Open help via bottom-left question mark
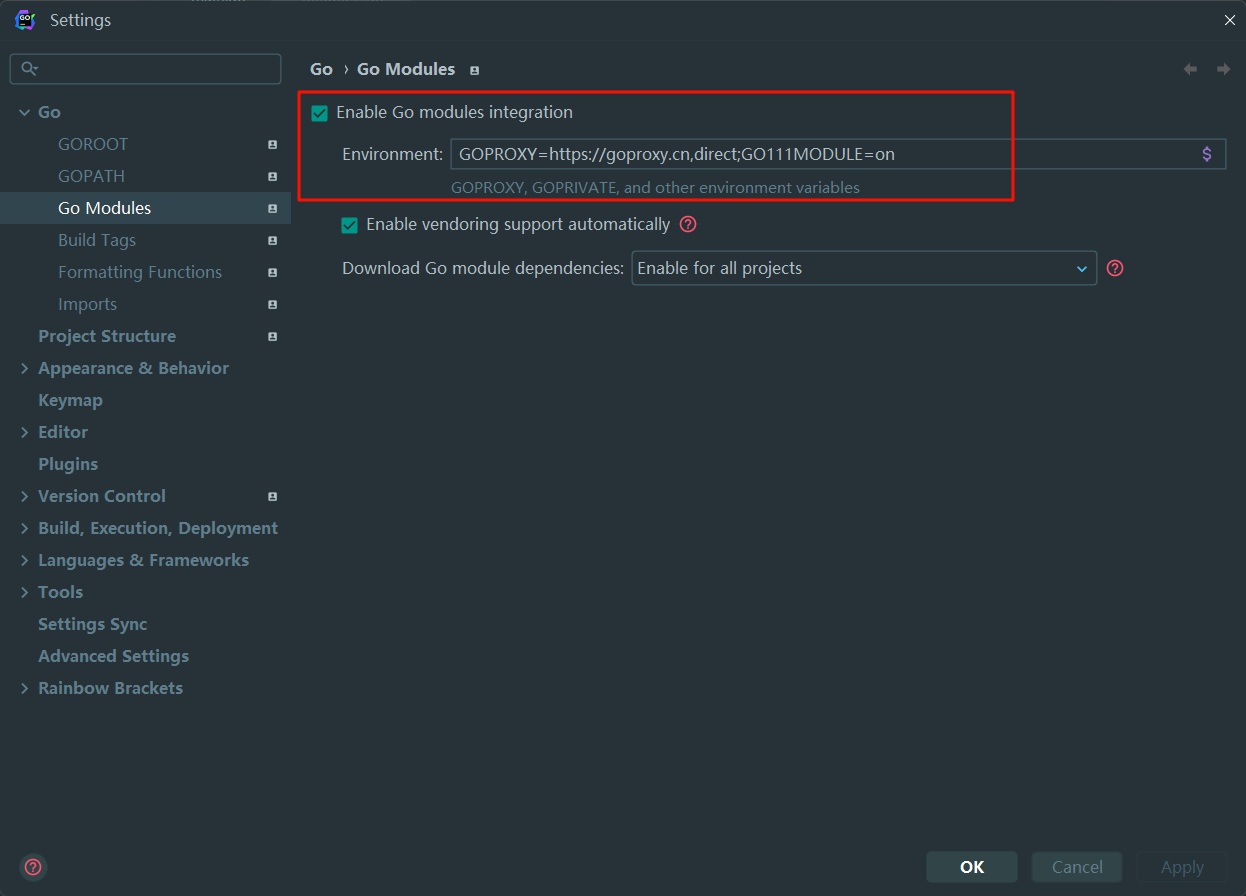 (33, 867)
